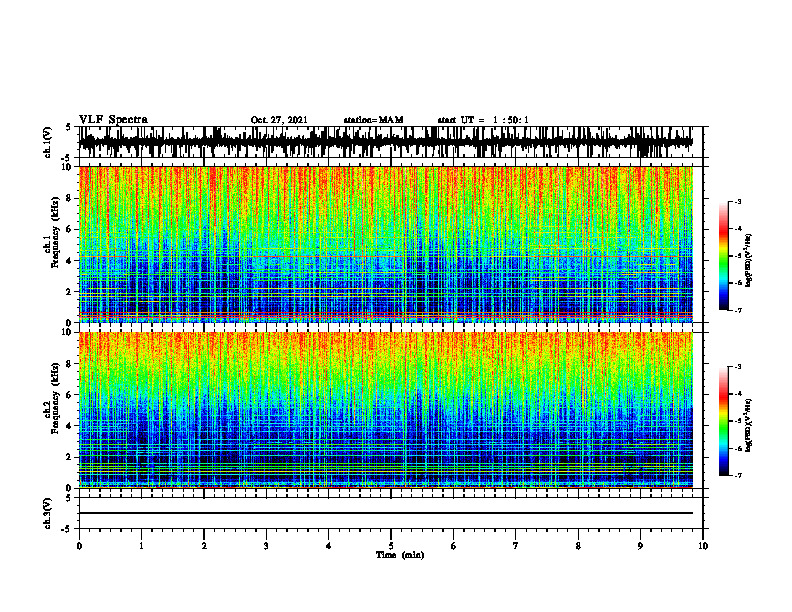Select frequency tick "8" on ch.1 spectrogram axis
Image resolution: width=792 pixels, height=612 pixels.
(x=70, y=198)
